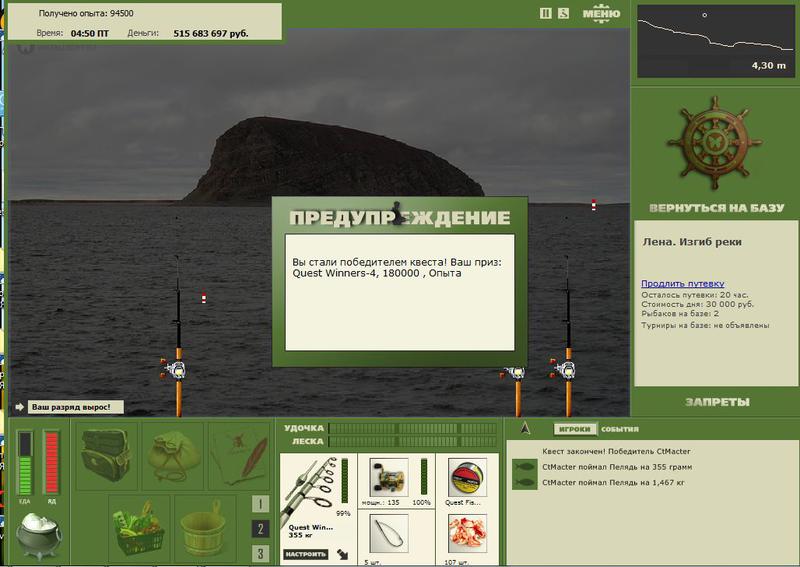Image resolution: width=800 pixels, height=567 pixels.
Task: Switch to the ИГРОКИ players tab
Action: (x=575, y=429)
